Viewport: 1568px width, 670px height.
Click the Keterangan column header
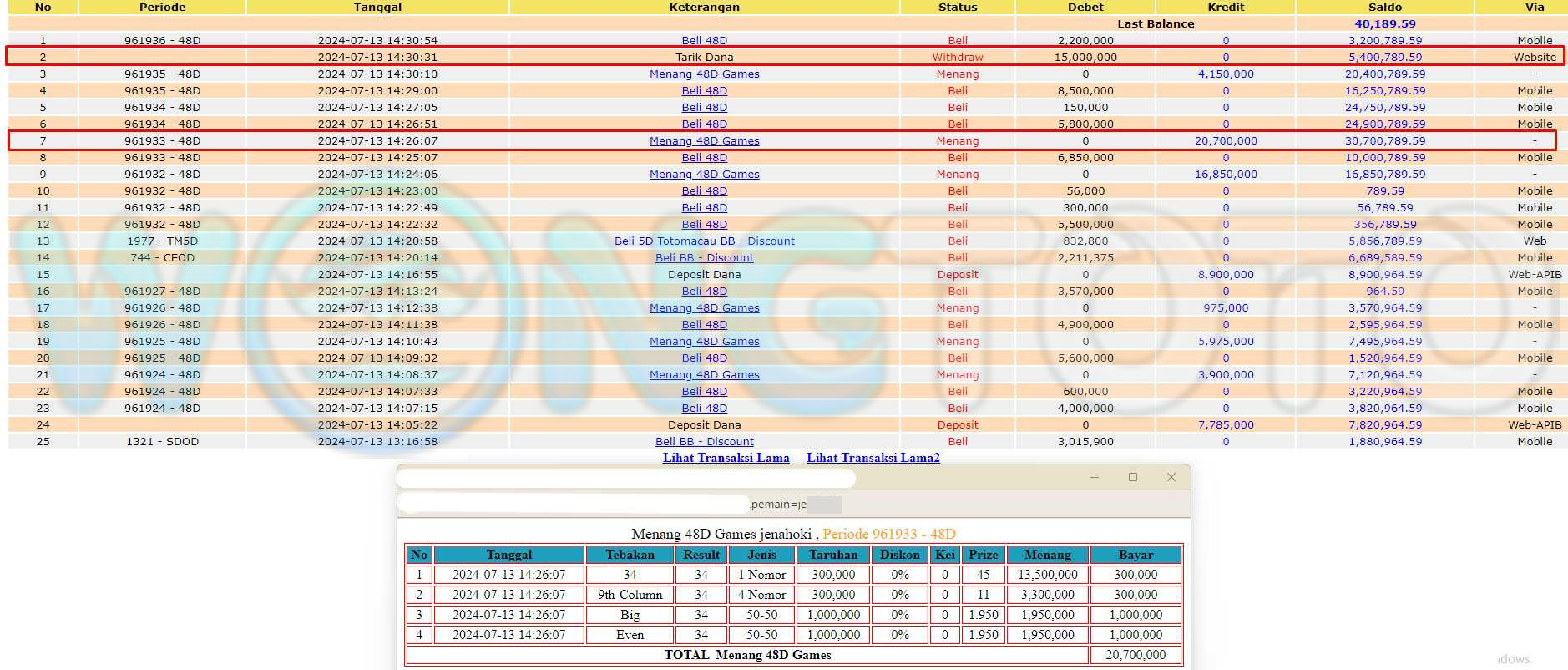(x=704, y=7)
